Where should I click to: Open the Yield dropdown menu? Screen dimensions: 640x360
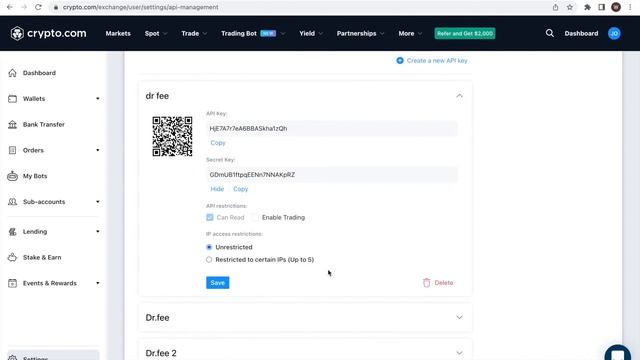click(x=311, y=33)
